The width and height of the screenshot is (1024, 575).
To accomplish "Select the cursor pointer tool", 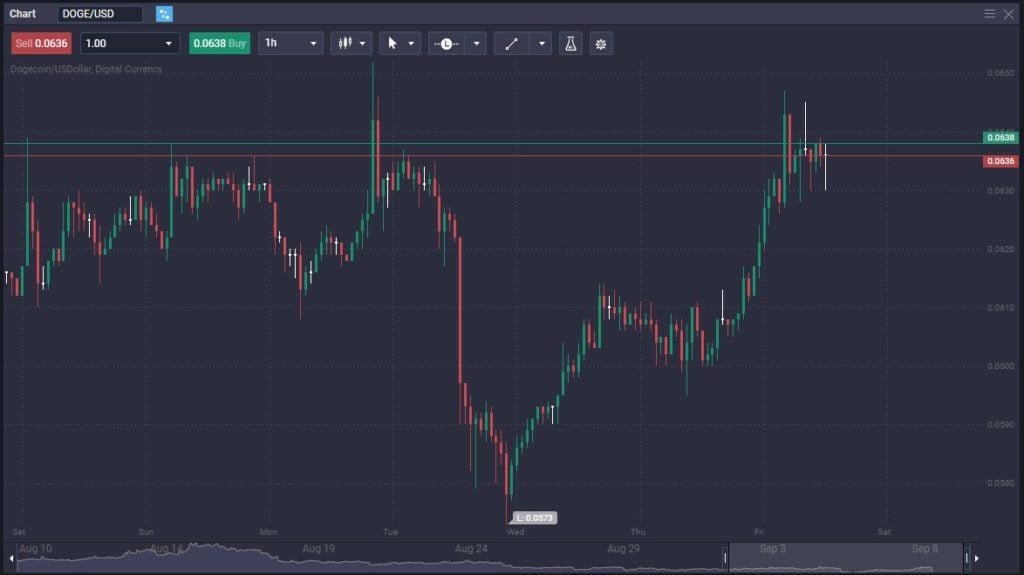I will (x=393, y=44).
